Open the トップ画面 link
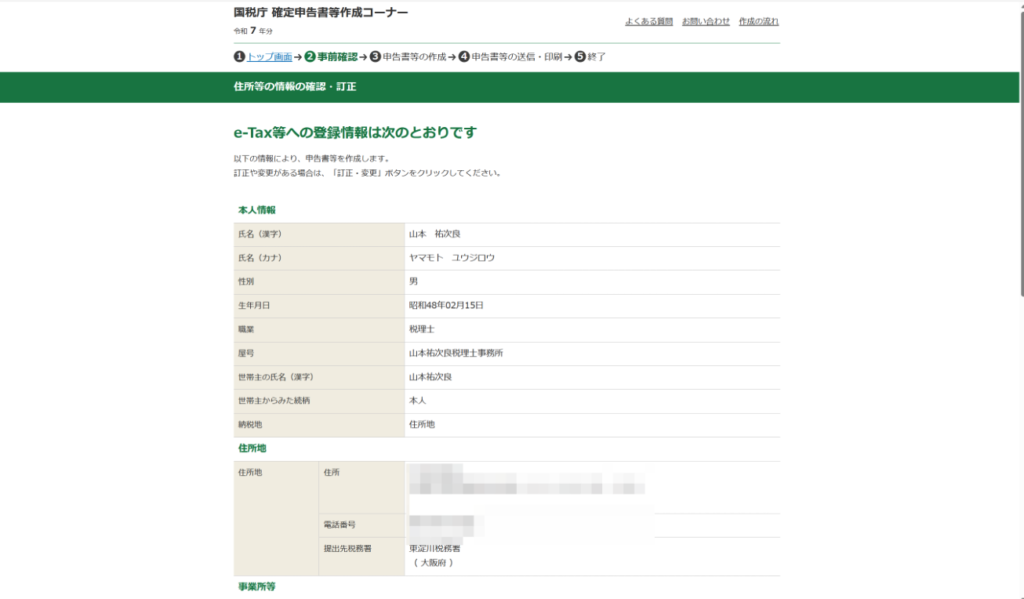The image size is (1024, 599). click(269, 57)
